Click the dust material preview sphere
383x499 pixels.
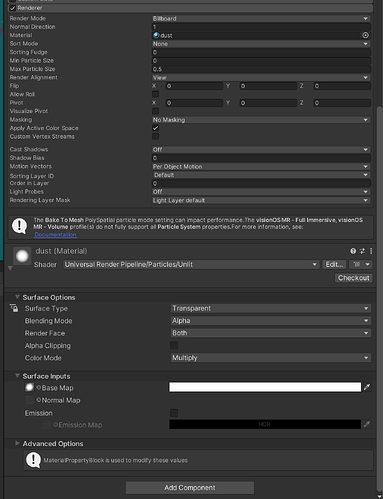pos(22,256)
